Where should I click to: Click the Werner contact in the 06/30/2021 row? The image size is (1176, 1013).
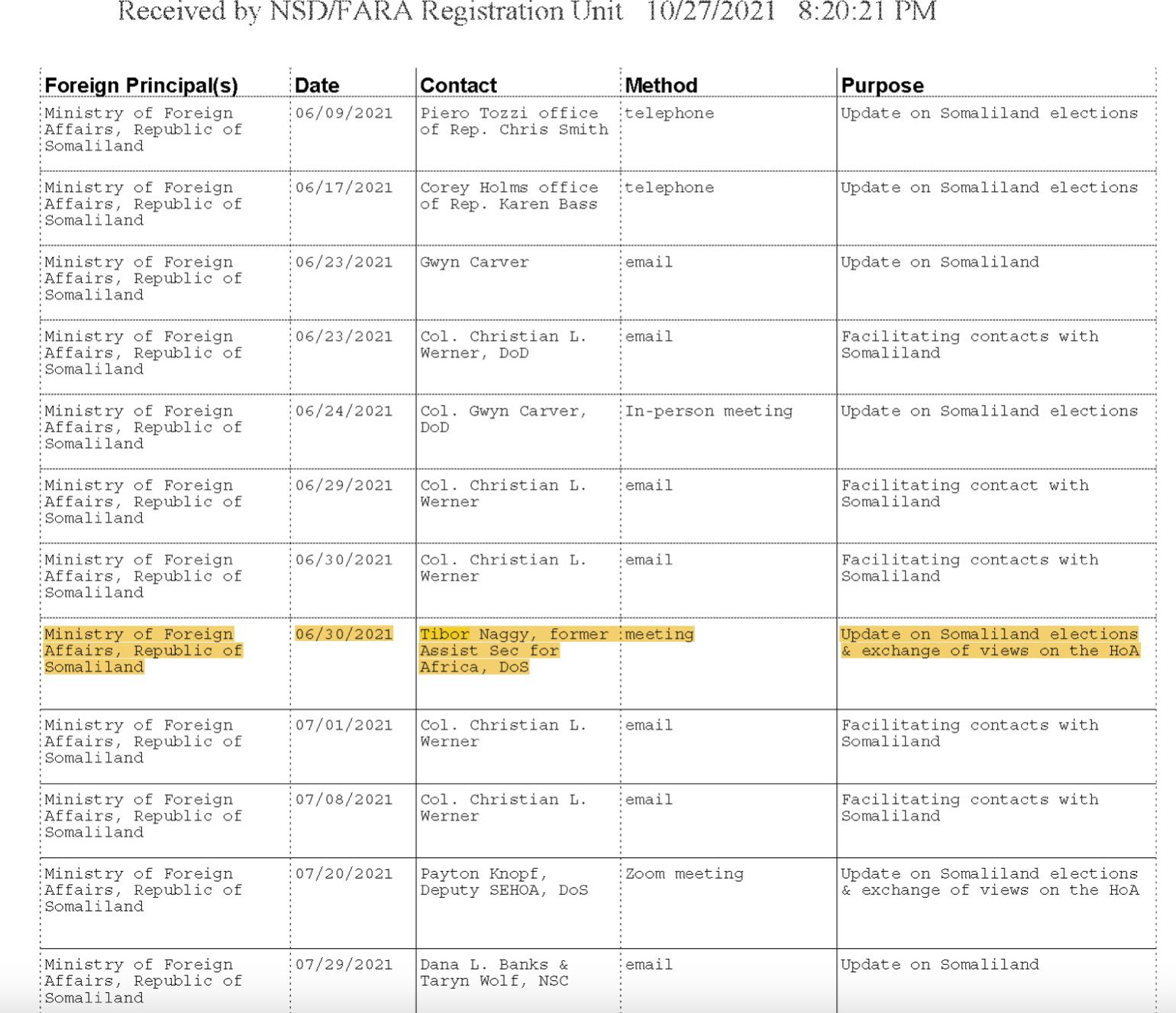(503, 568)
